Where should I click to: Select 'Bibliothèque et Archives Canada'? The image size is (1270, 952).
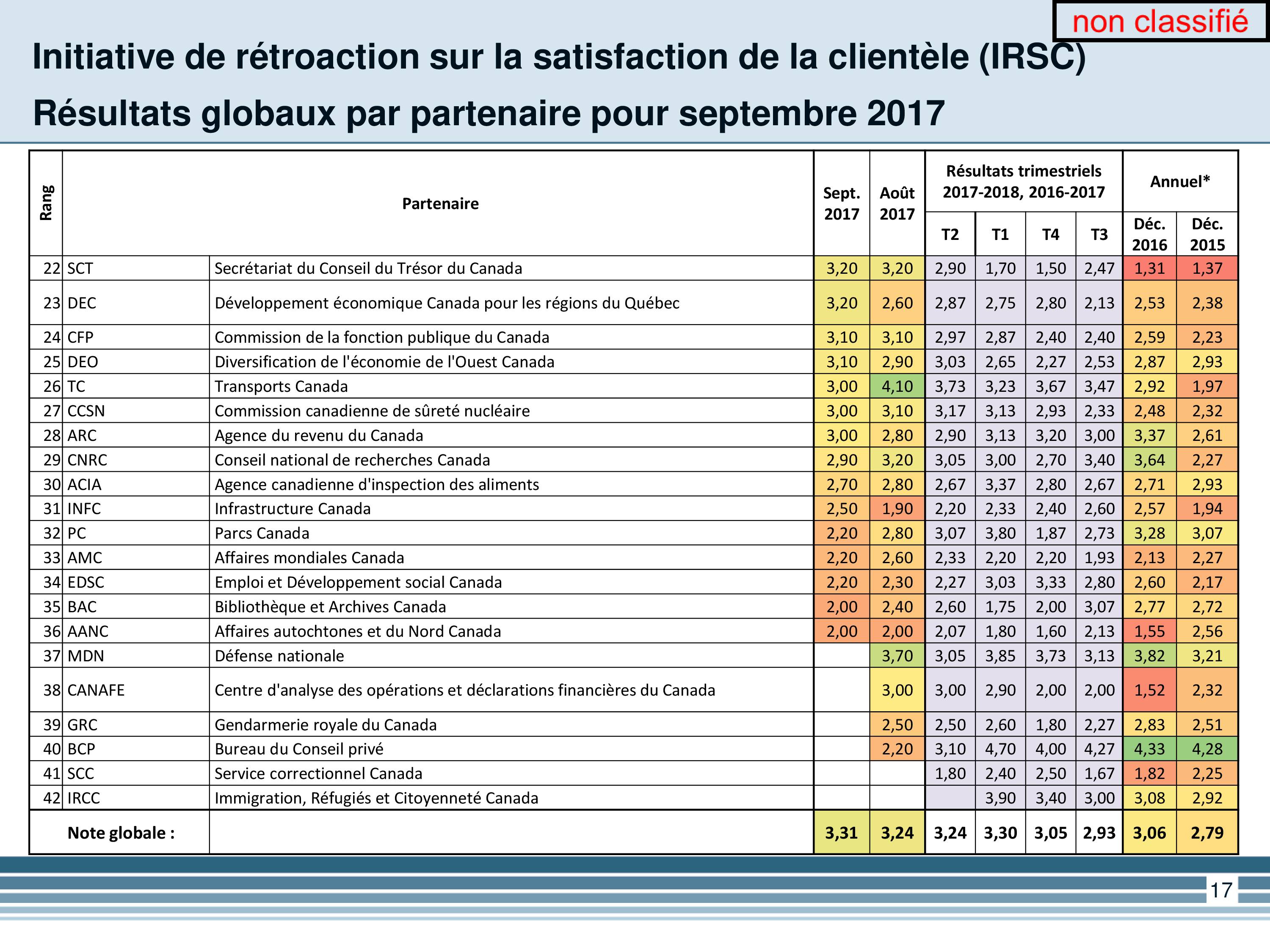[x=330, y=607]
